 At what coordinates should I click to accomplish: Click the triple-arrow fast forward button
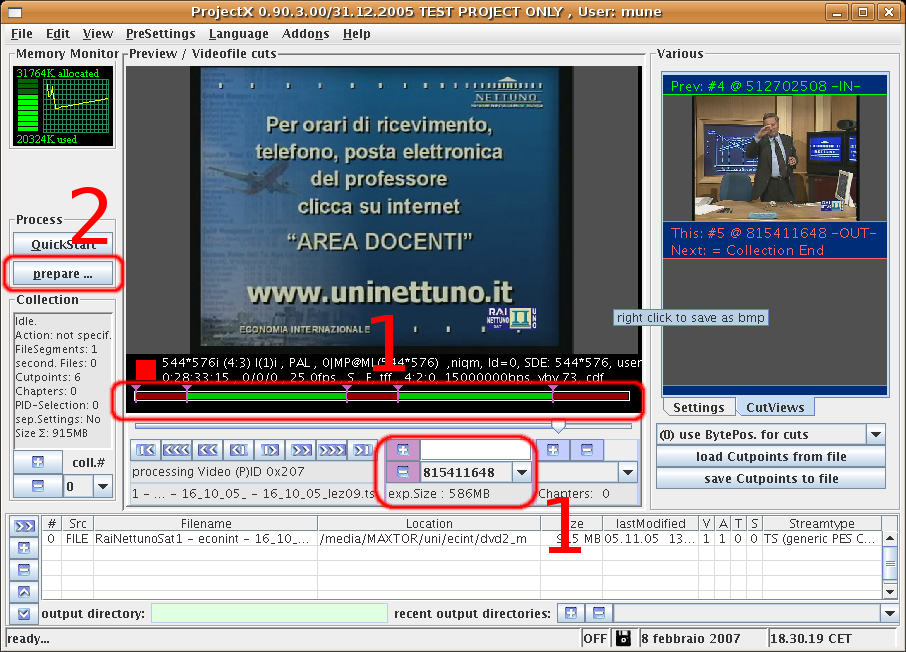coord(332,450)
